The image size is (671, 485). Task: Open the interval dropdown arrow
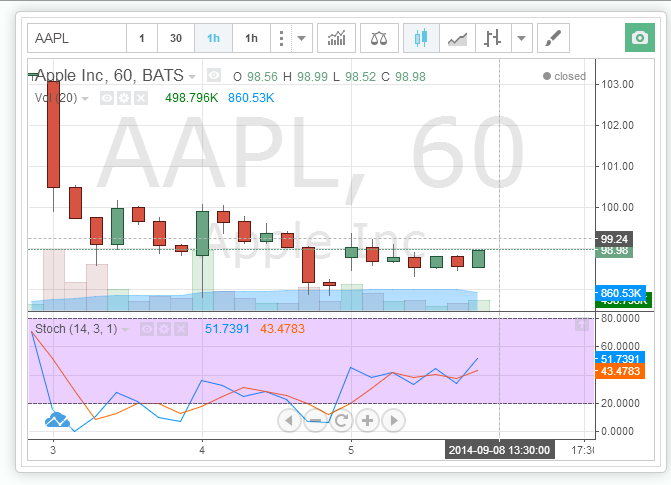point(302,38)
